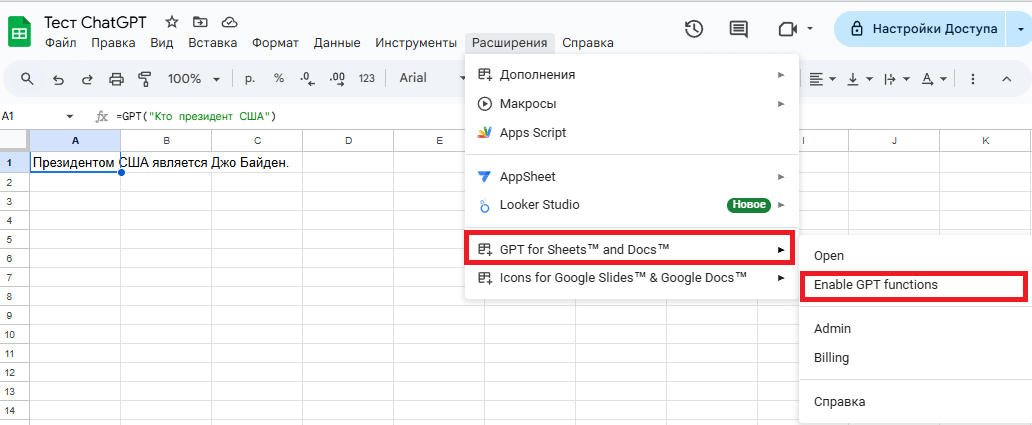
Task: Decrease decimal places
Action: (x=307, y=79)
